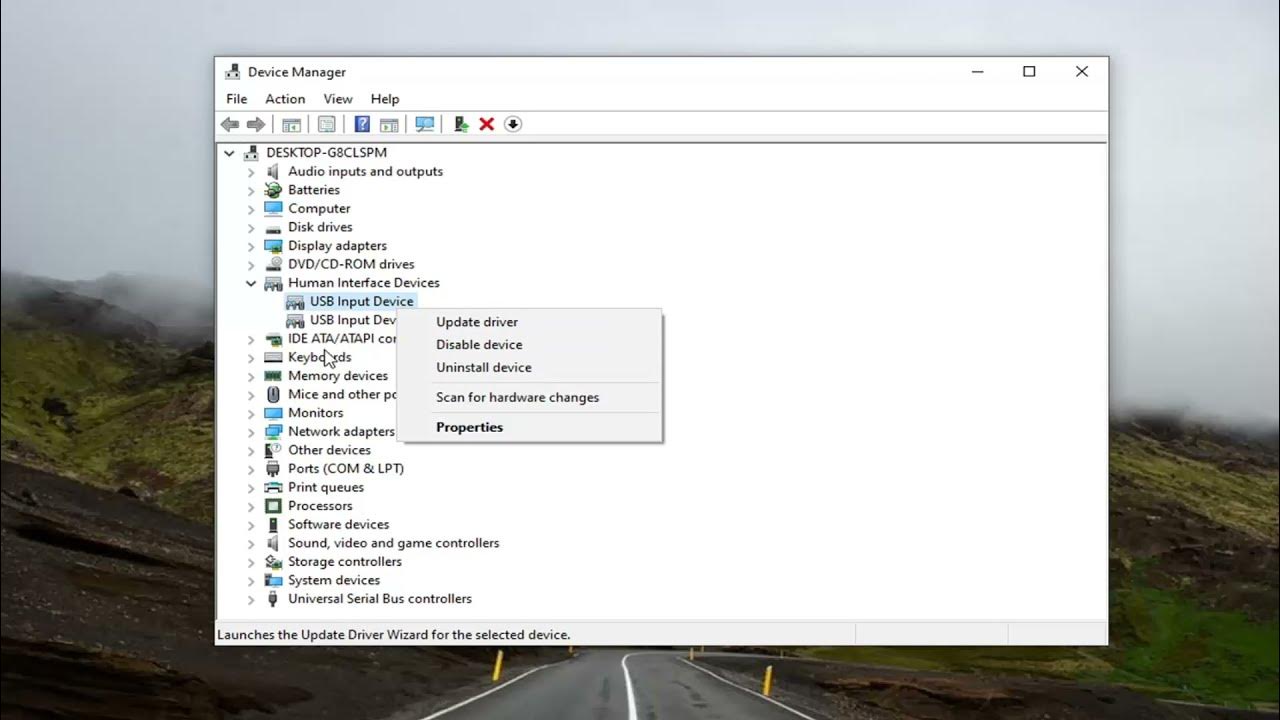Expand the Storage controllers chevron
This screenshot has width=1280, height=720.
(x=251, y=562)
